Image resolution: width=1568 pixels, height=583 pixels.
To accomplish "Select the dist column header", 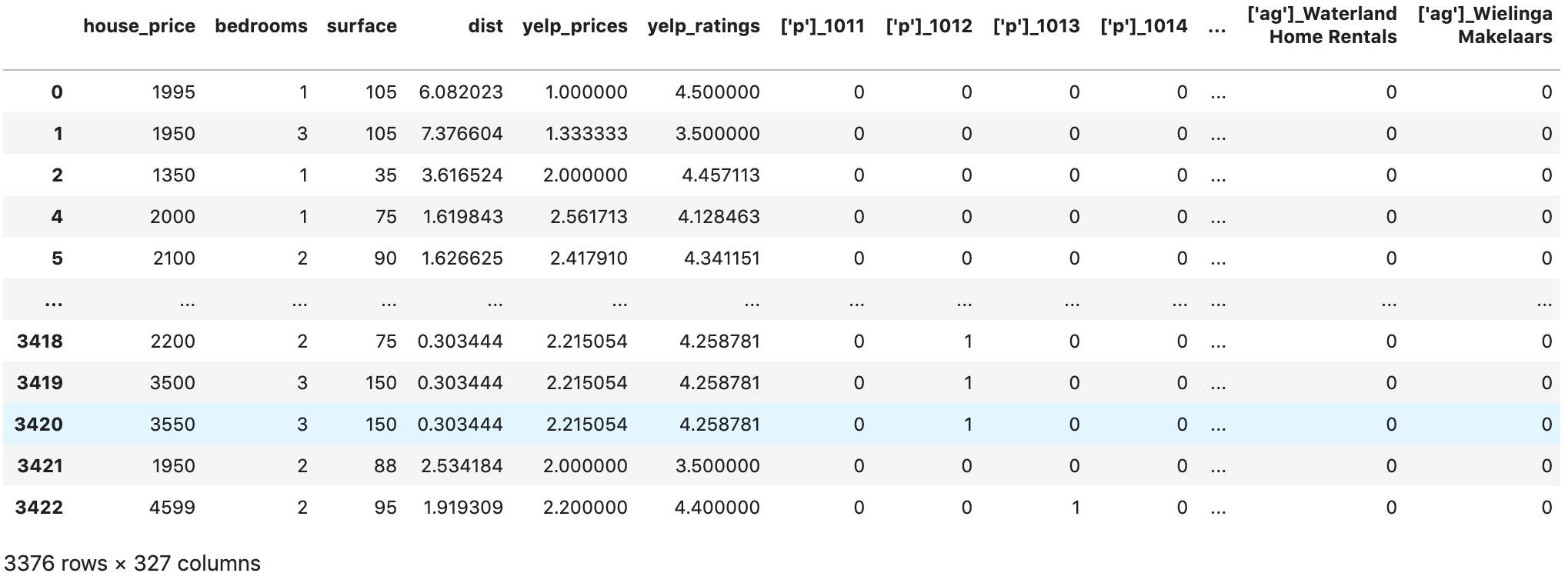I will [485, 26].
